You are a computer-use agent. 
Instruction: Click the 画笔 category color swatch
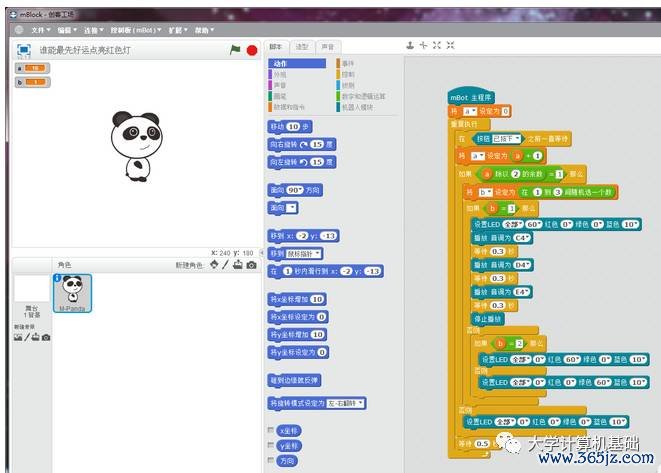271,94
